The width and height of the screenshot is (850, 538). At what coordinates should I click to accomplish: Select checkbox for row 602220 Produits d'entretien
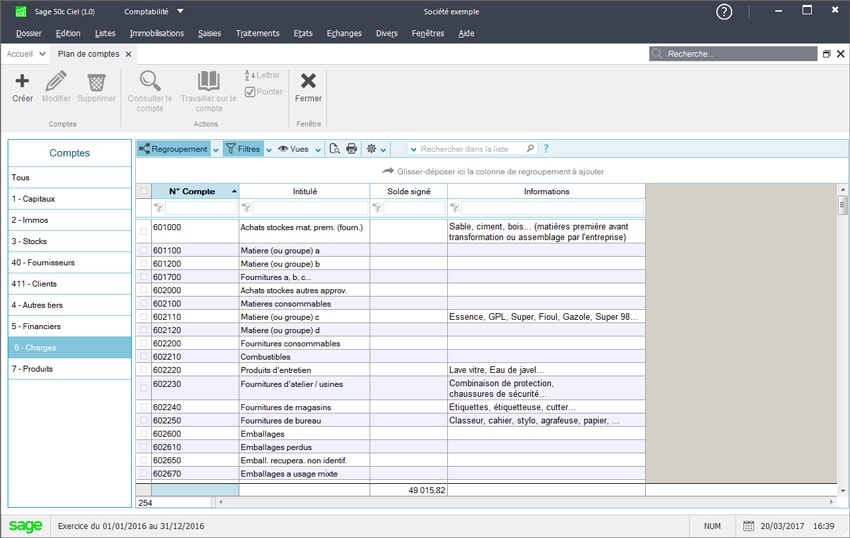coord(144,370)
